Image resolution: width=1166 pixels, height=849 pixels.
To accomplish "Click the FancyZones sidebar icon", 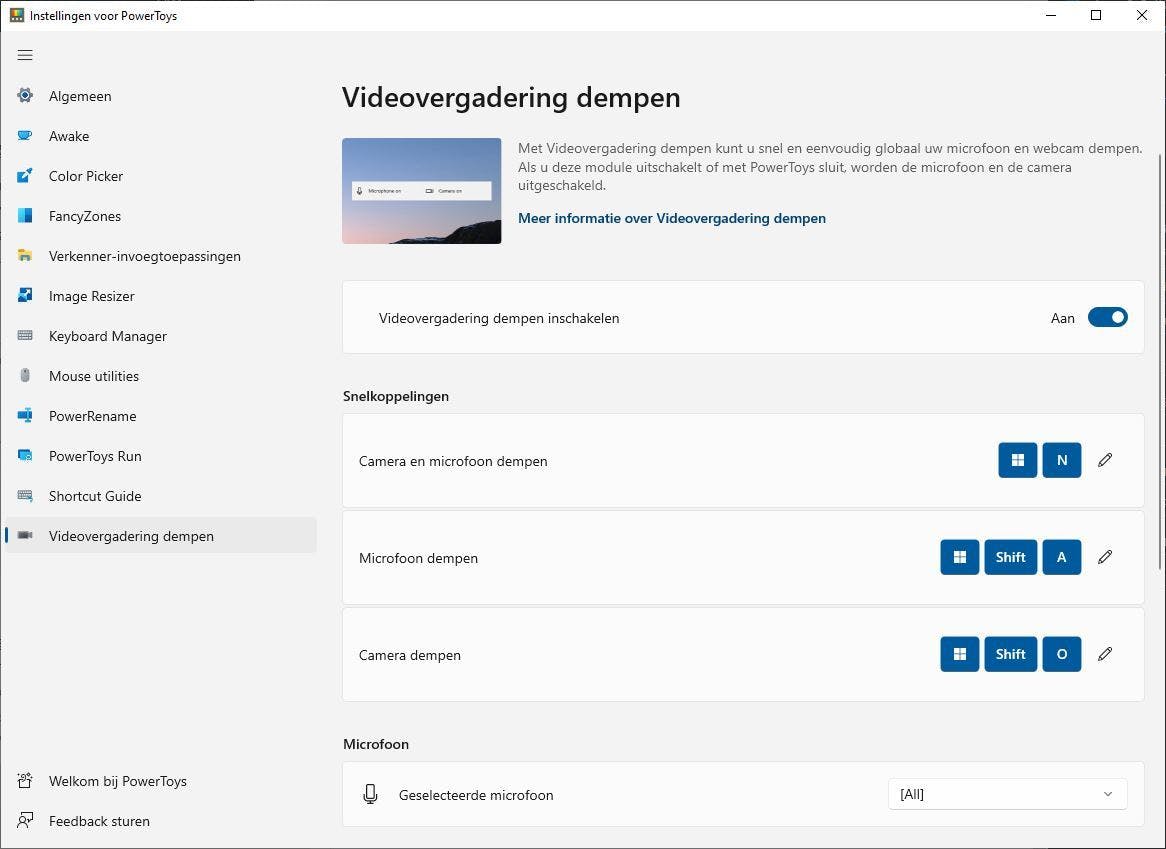I will point(25,216).
